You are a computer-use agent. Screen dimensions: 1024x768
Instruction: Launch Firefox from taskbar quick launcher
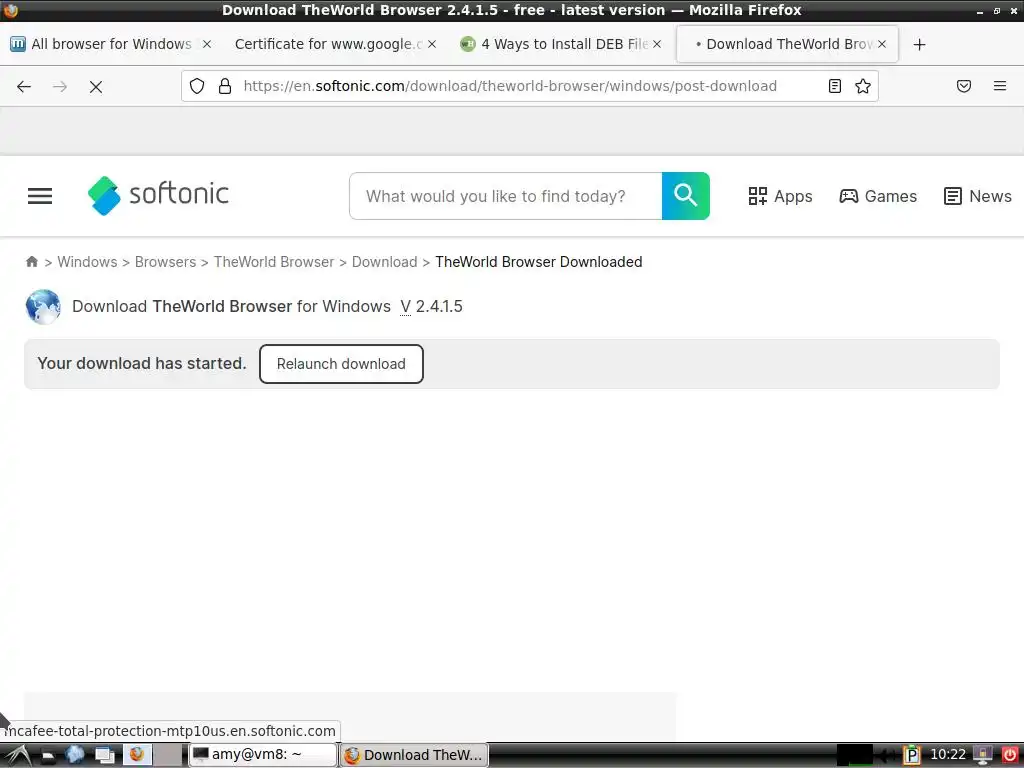coord(137,755)
